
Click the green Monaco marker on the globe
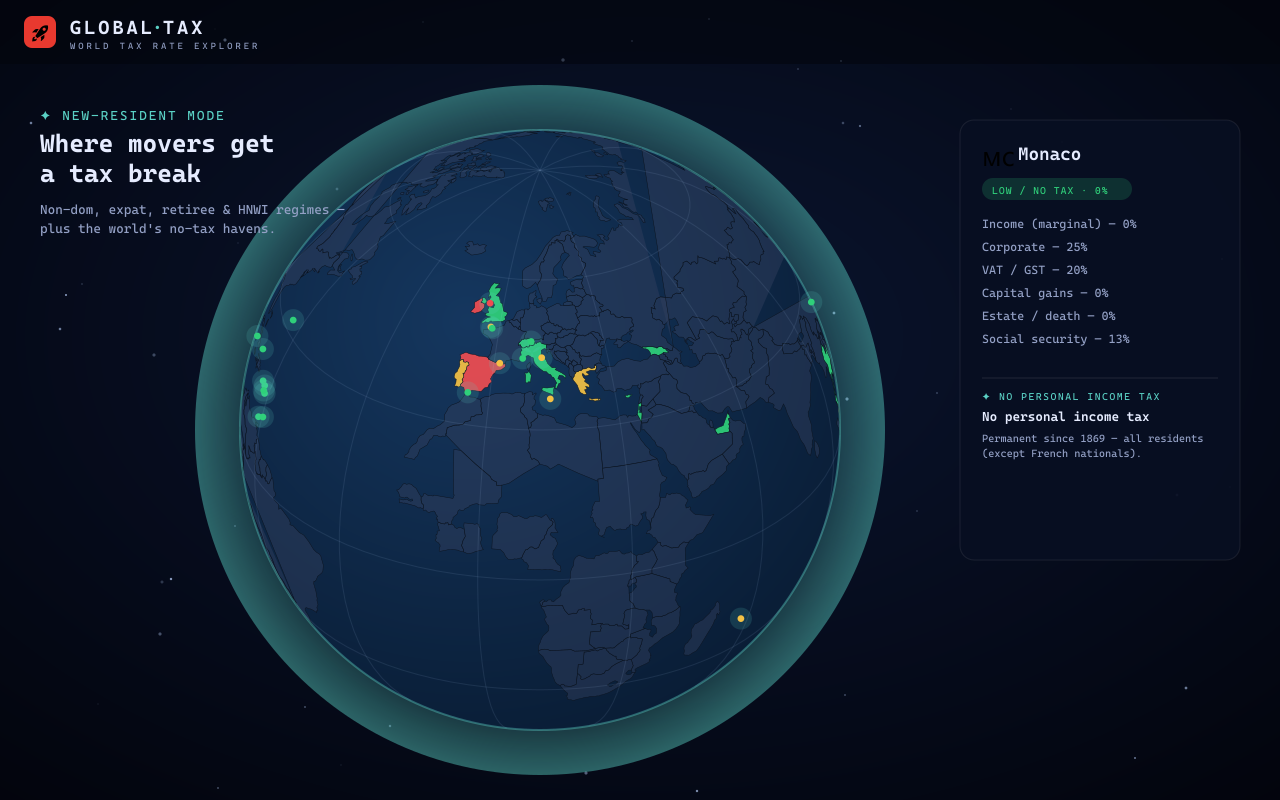coord(522,358)
